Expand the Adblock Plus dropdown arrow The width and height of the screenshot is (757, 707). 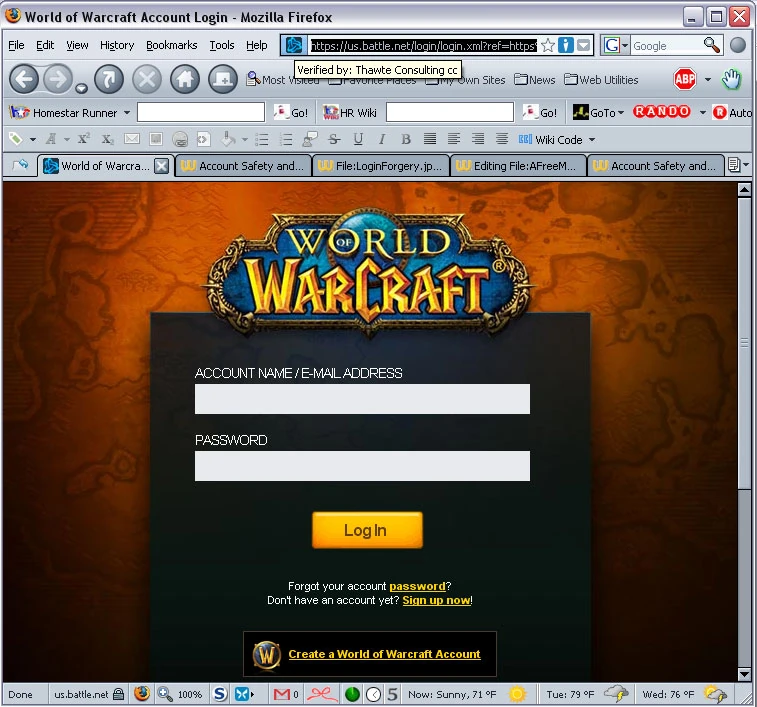708,80
